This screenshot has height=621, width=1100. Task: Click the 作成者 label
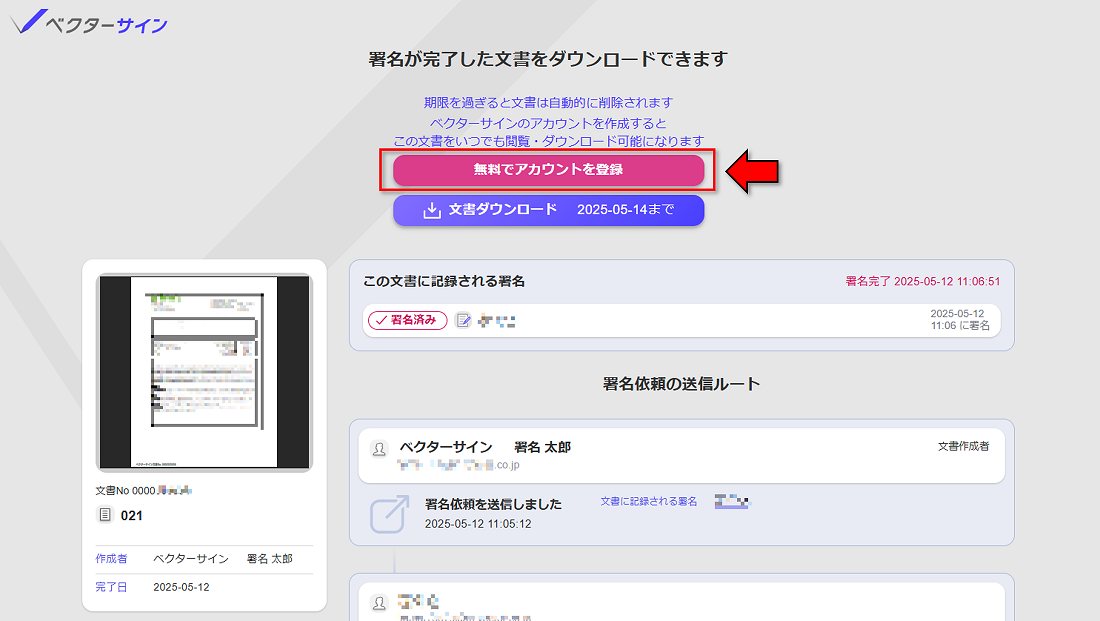click(112, 559)
